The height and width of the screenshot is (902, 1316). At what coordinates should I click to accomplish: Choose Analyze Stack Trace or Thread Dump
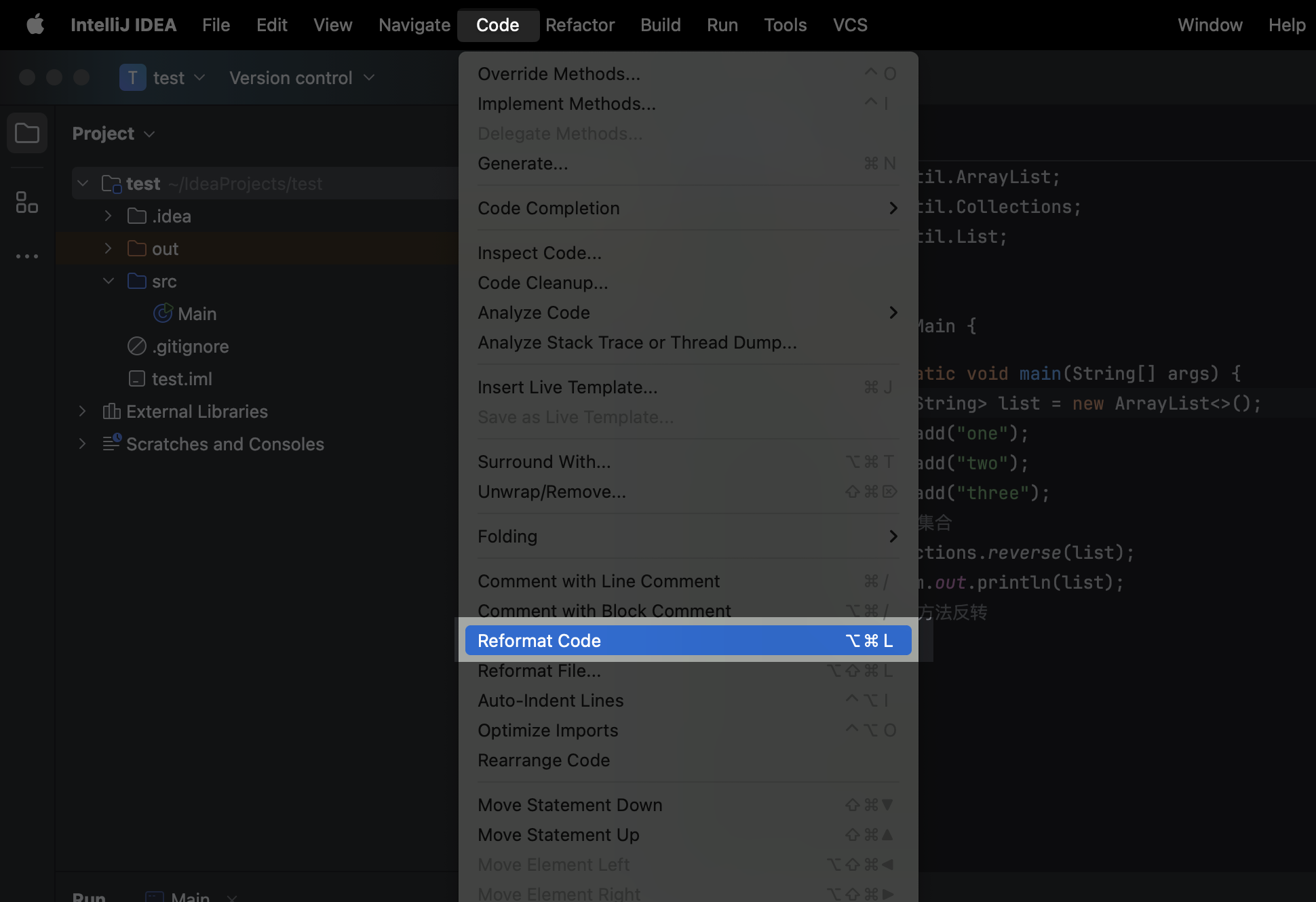pyautogui.click(x=688, y=342)
